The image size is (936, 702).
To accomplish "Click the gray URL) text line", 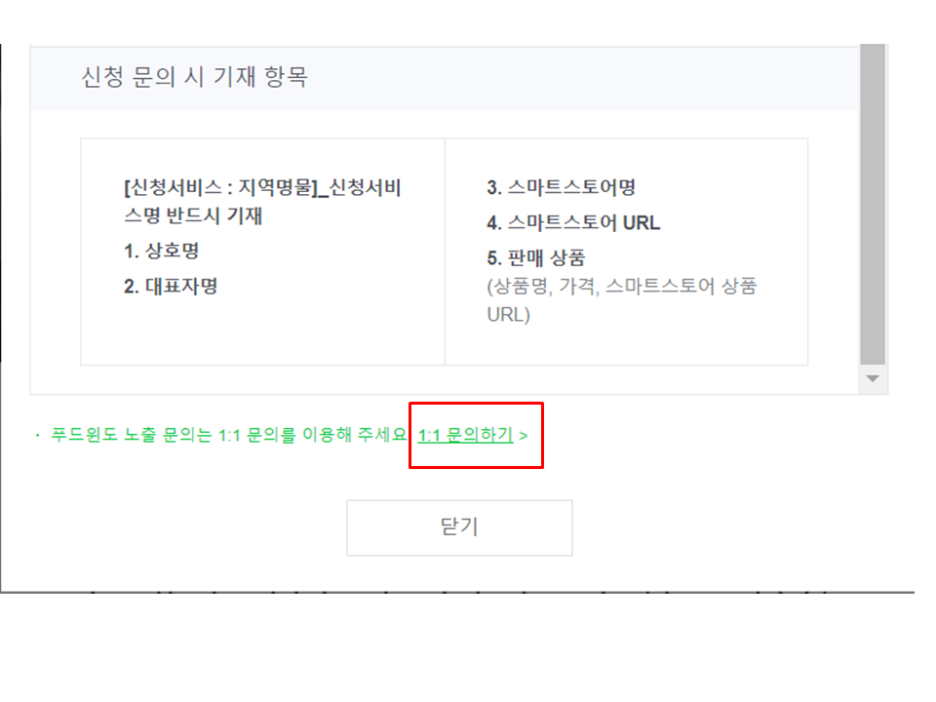I will pyautogui.click(x=509, y=315).
